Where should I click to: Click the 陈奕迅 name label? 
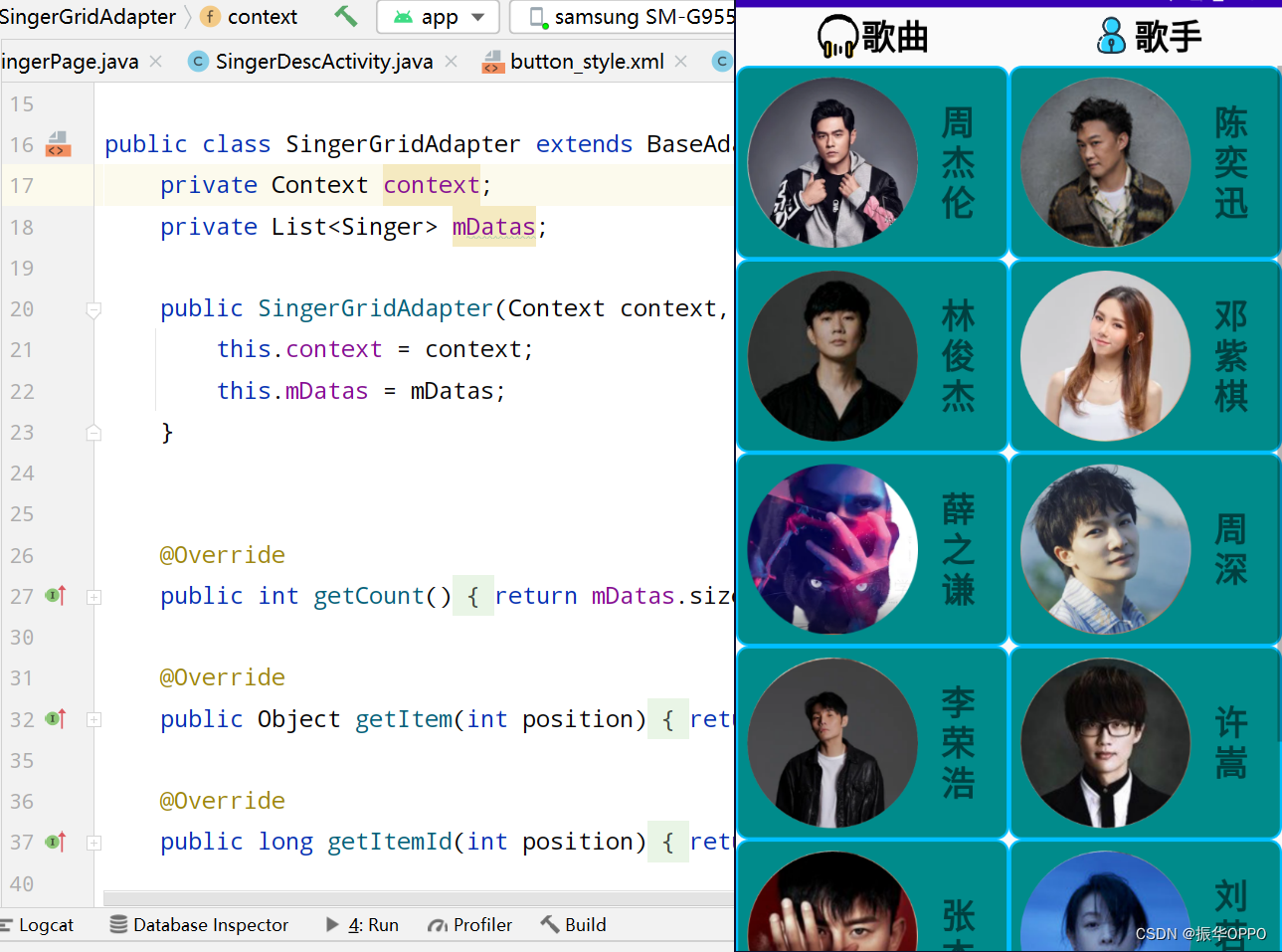pyautogui.click(x=1230, y=163)
